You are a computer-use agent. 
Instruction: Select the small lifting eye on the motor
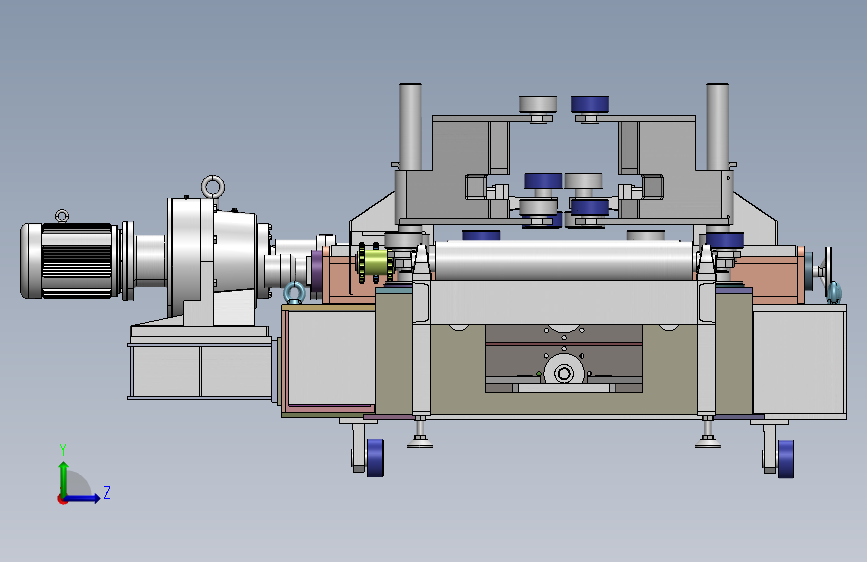(62, 216)
